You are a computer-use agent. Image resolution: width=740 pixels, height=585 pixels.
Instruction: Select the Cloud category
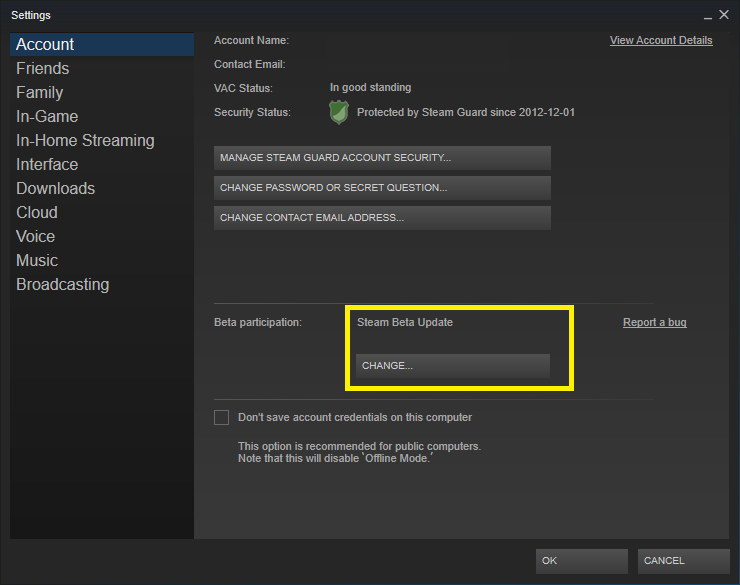[37, 213]
